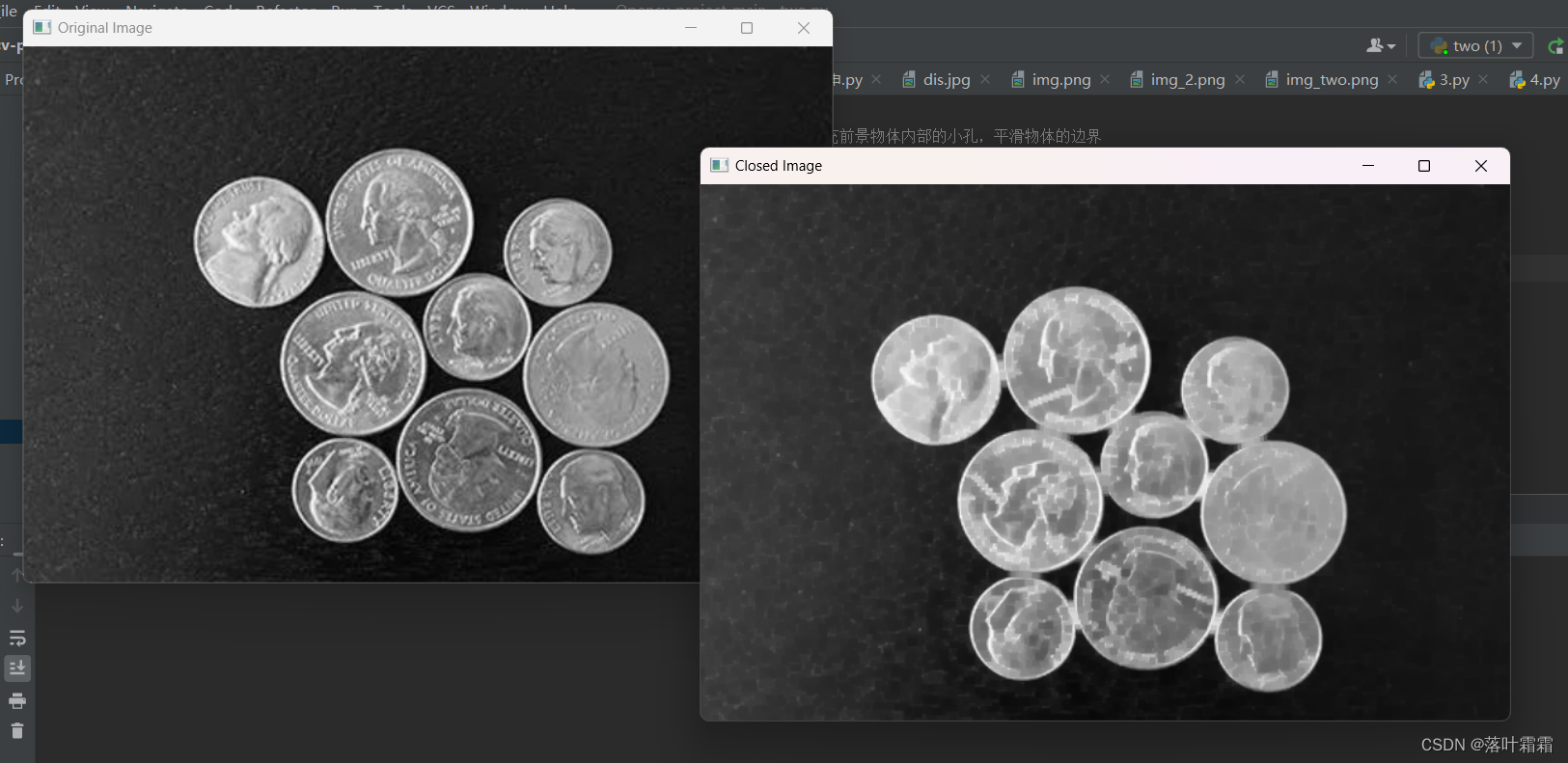1568x763 pixels.
Task: Click the print icon in run toolbar
Action: click(x=17, y=700)
